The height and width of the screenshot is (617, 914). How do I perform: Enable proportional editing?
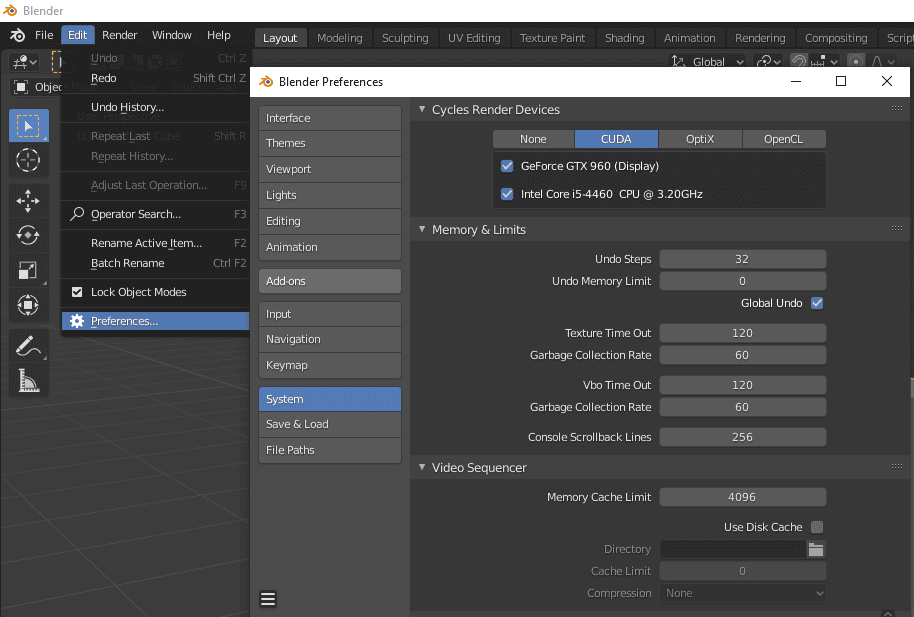pos(857,60)
